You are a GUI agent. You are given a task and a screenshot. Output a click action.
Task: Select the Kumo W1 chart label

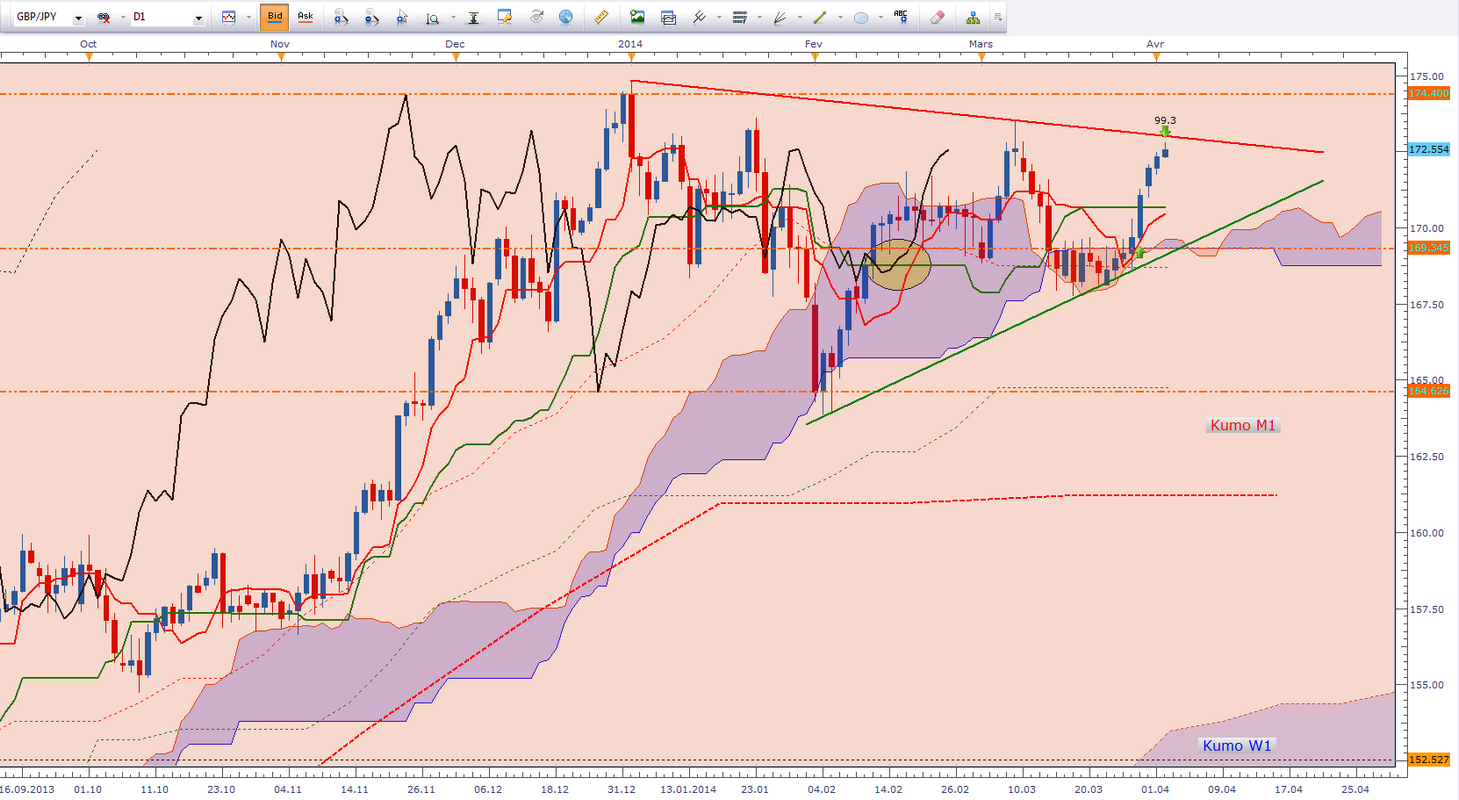click(1237, 746)
